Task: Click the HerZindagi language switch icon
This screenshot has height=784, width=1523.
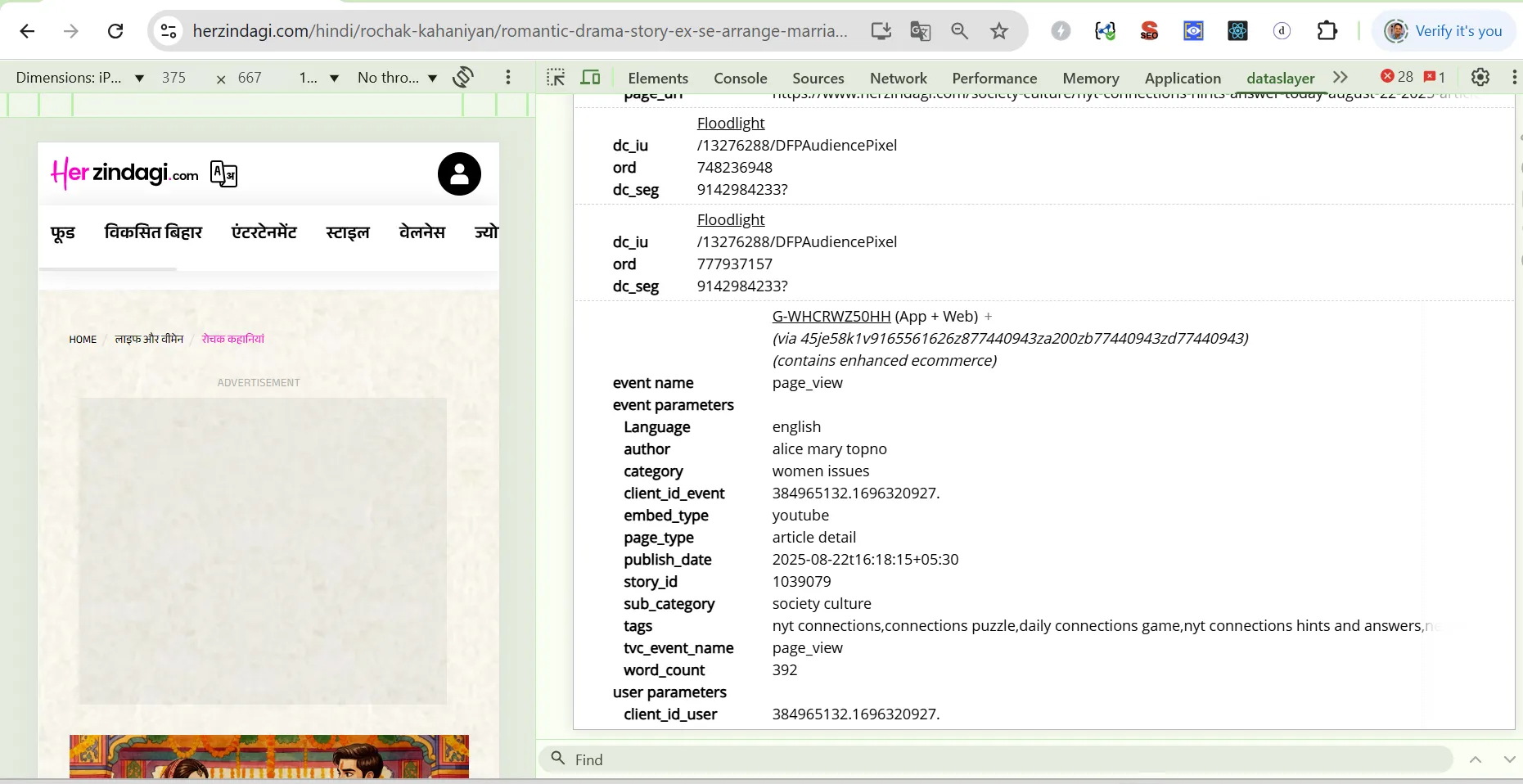Action: point(223,173)
